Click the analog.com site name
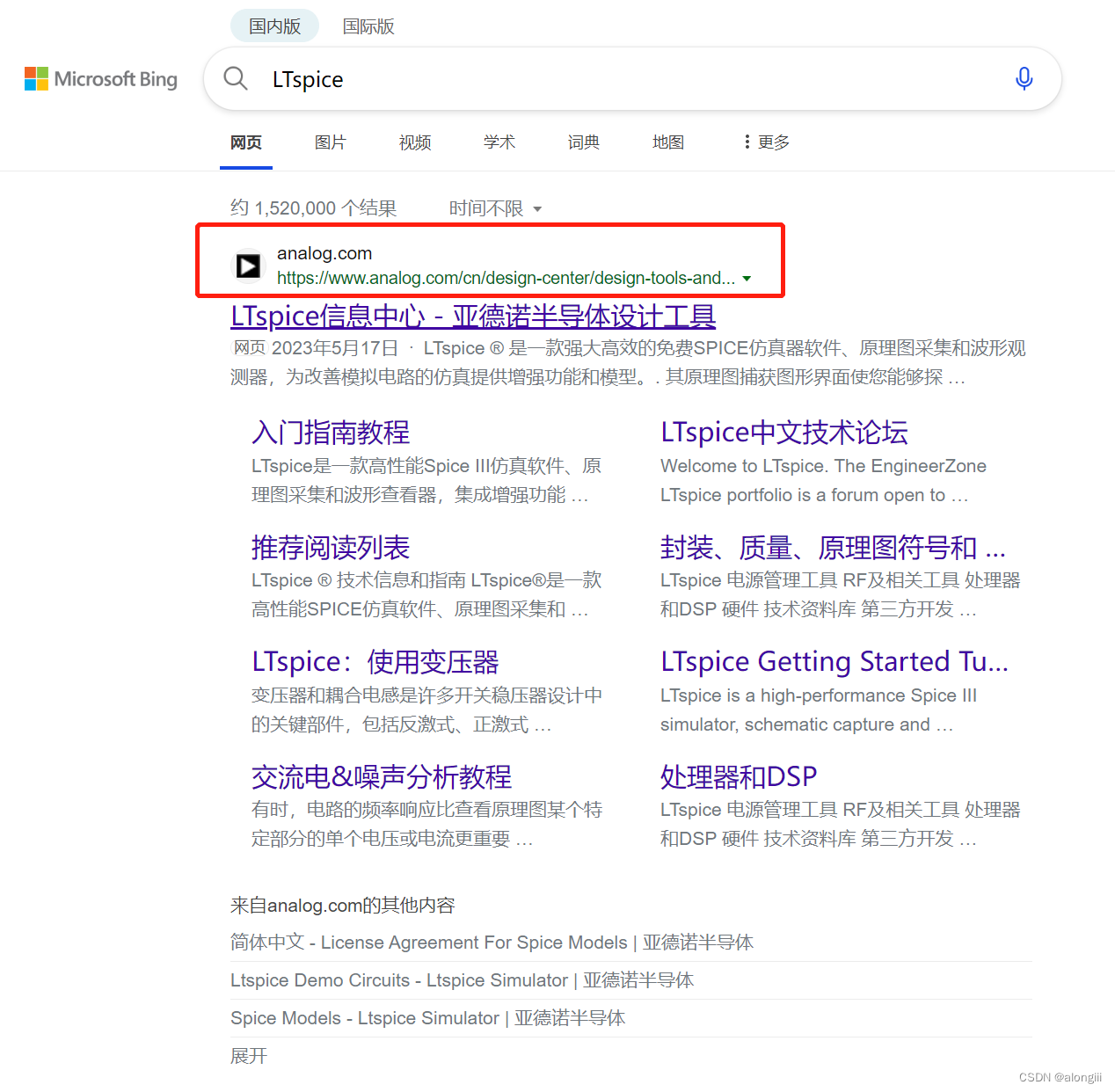The width and height of the screenshot is (1115, 1092). pyautogui.click(x=324, y=253)
